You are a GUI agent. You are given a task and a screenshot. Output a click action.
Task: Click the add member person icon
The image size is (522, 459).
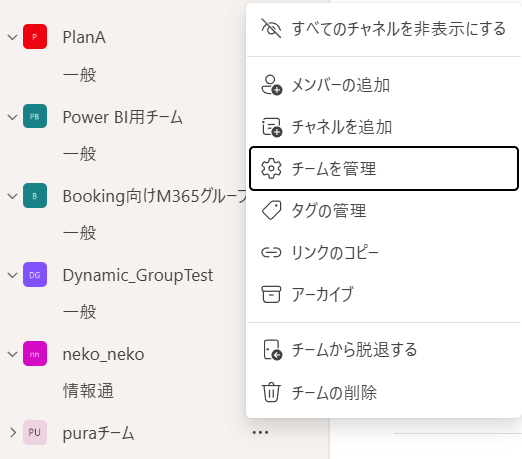[x=271, y=85]
